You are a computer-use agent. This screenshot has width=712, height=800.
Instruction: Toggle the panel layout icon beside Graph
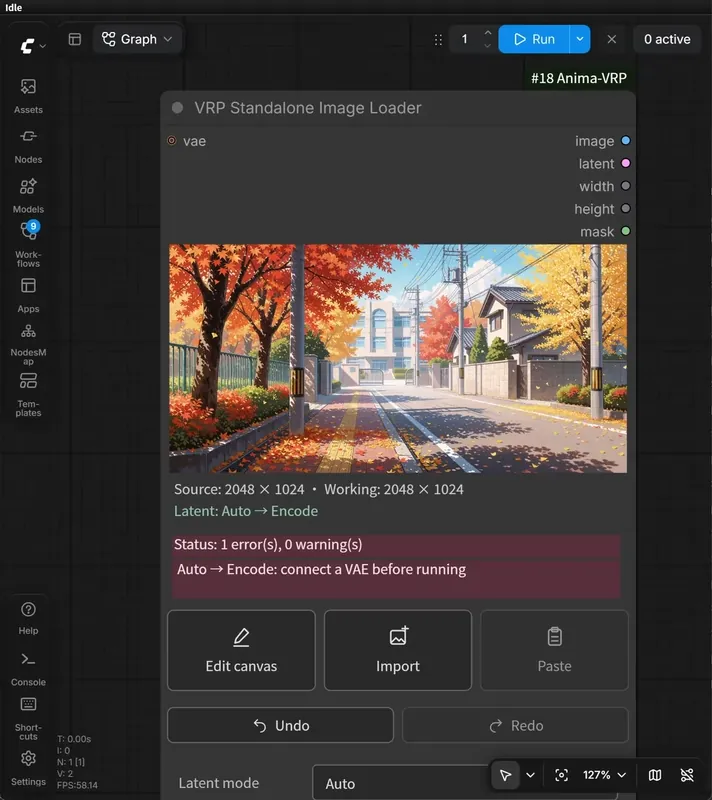click(x=75, y=39)
